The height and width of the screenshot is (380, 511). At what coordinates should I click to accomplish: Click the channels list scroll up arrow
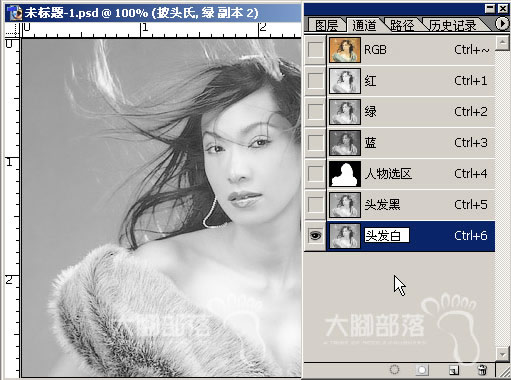pos(502,42)
